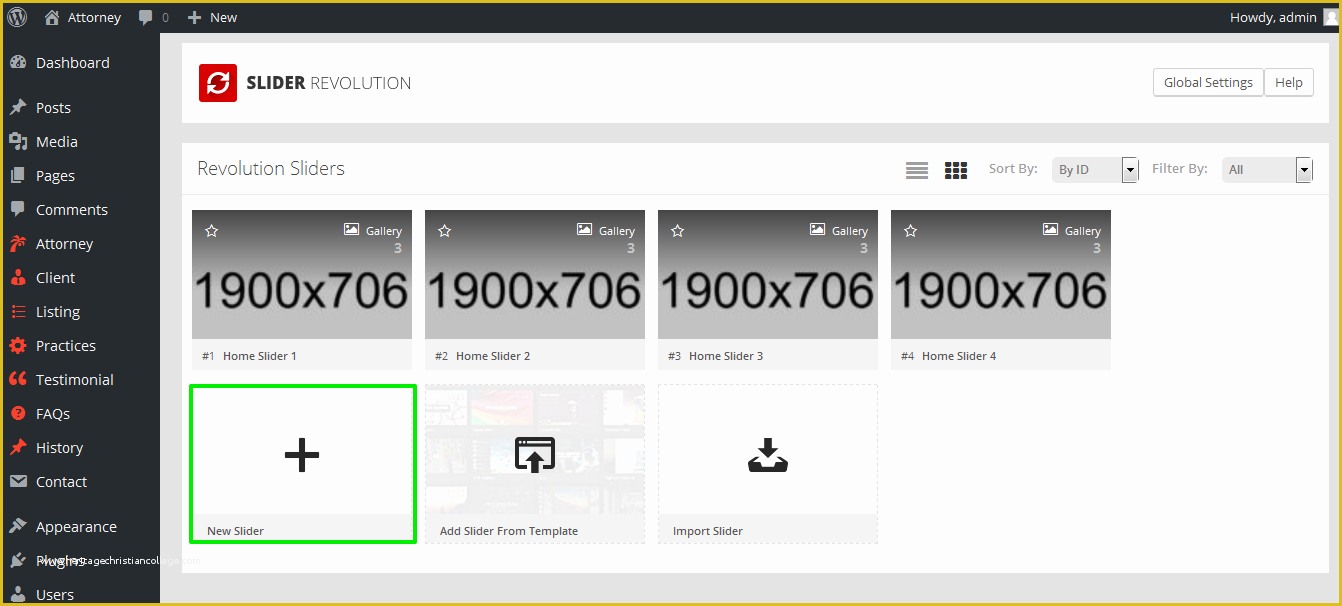Click the Home Slider 3 title
Screen dimensions: 1342x606
coord(726,356)
